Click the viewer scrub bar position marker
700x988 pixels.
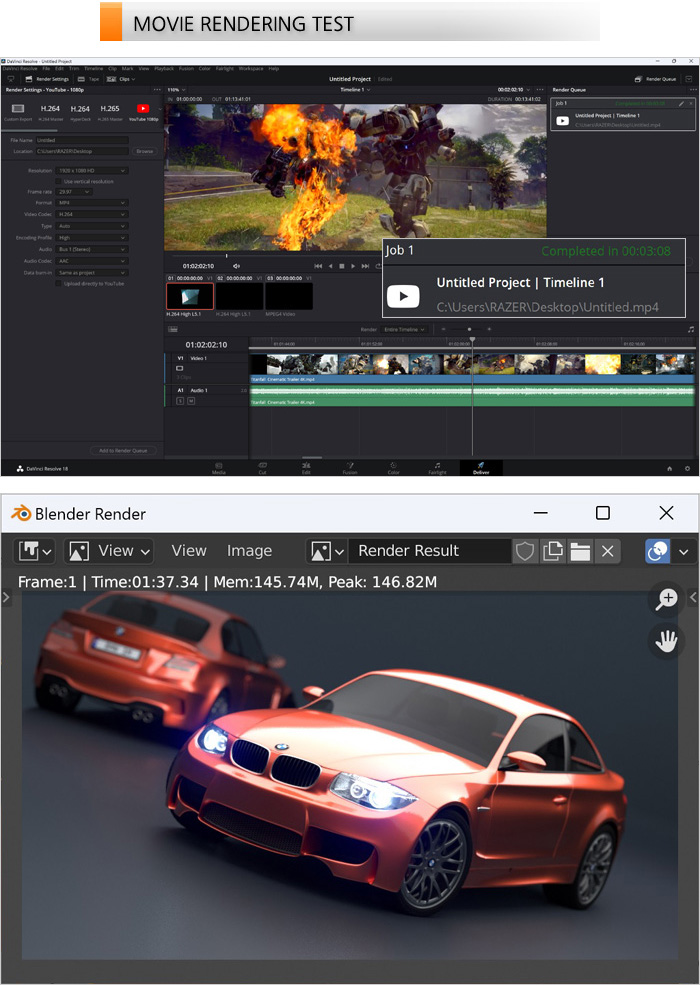click(x=227, y=256)
